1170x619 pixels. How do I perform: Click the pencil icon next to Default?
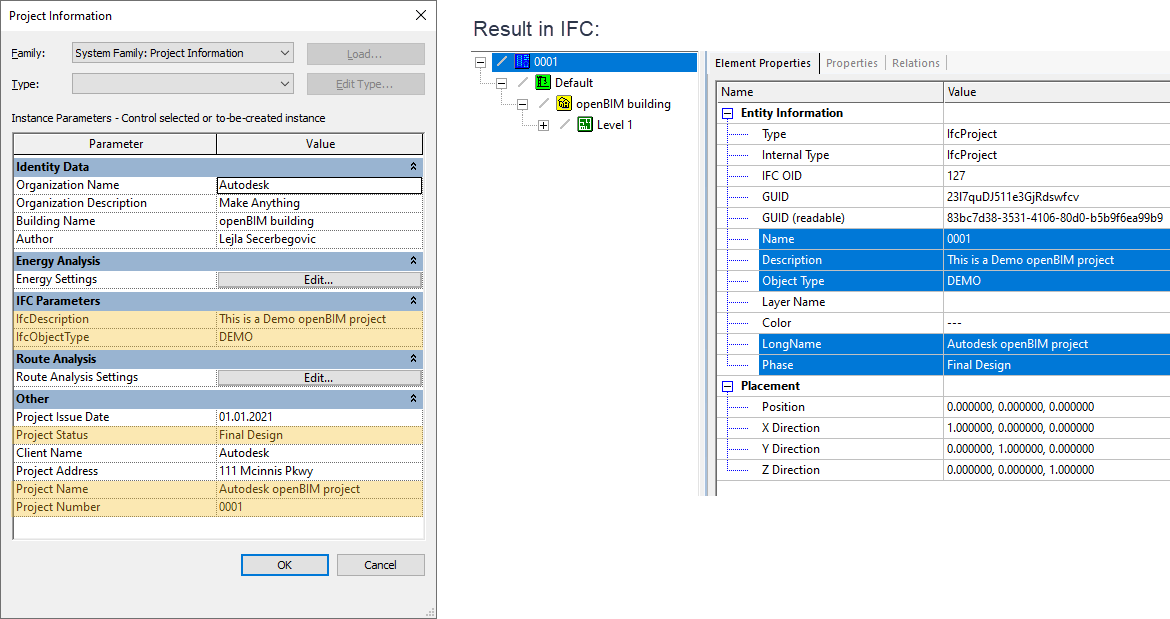pos(523,83)
